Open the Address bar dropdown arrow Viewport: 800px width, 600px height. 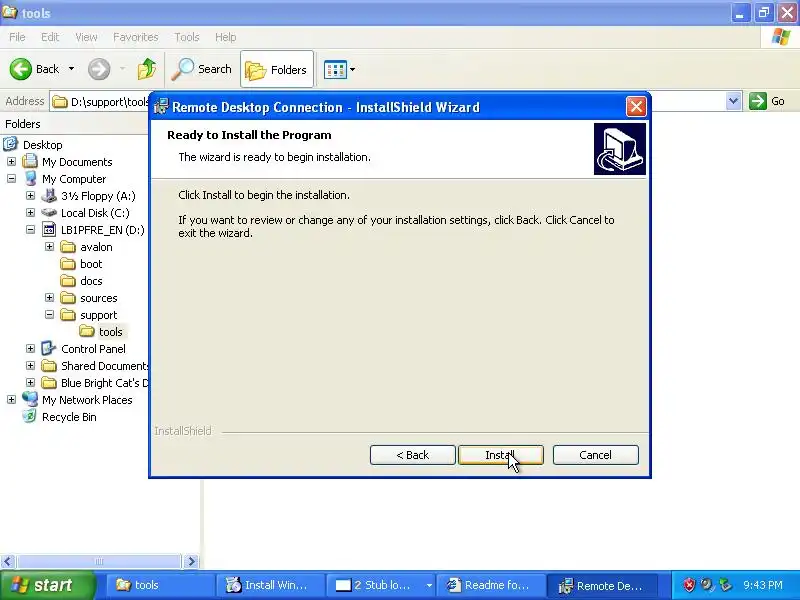[x=733, y=101]
